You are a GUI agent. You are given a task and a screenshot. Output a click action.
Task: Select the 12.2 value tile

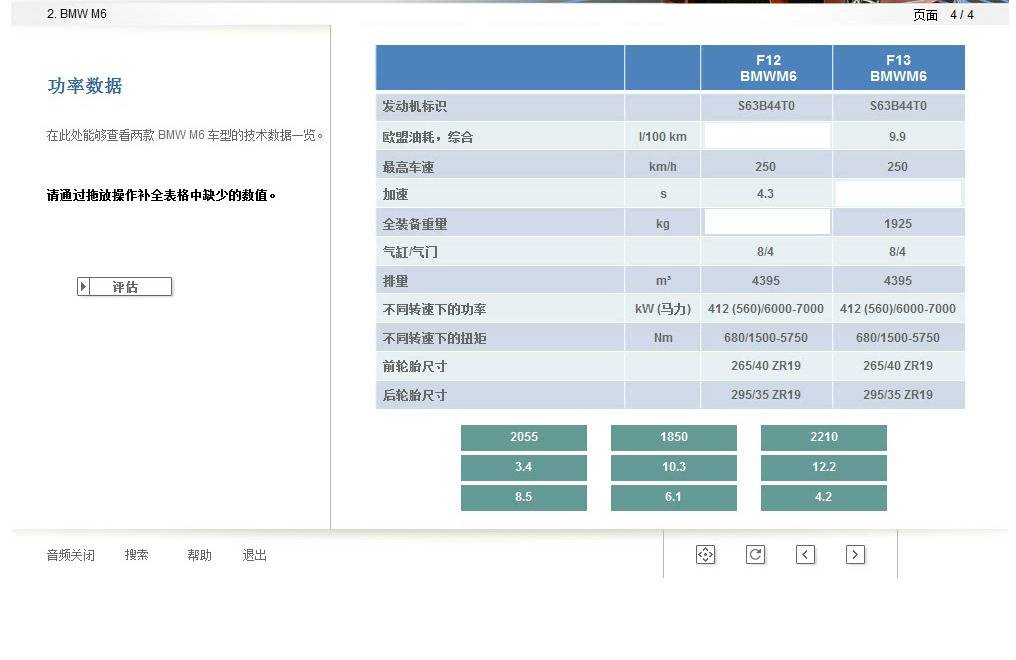[x=824, y=467]
